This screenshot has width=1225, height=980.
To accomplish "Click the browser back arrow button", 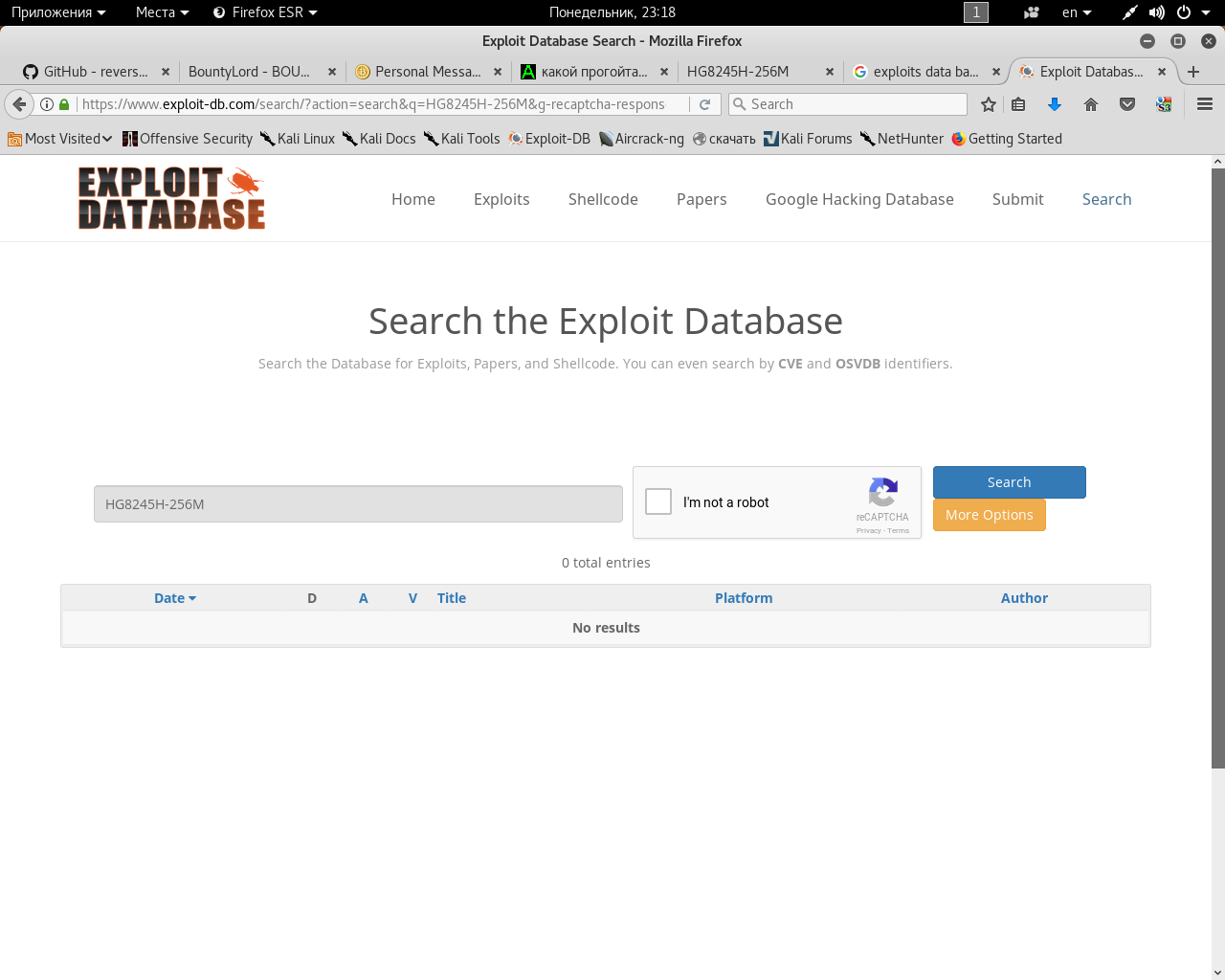I will pos(19,104).
